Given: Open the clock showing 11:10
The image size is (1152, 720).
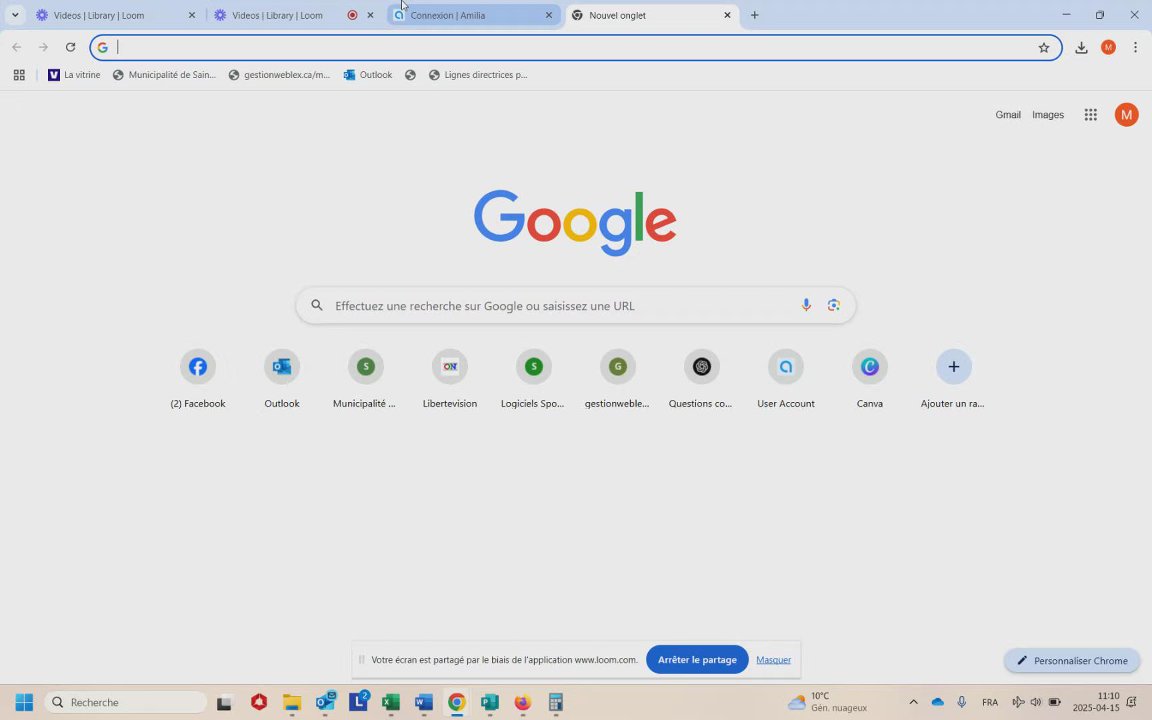Looking at the screenshot, I should 1095,702.
